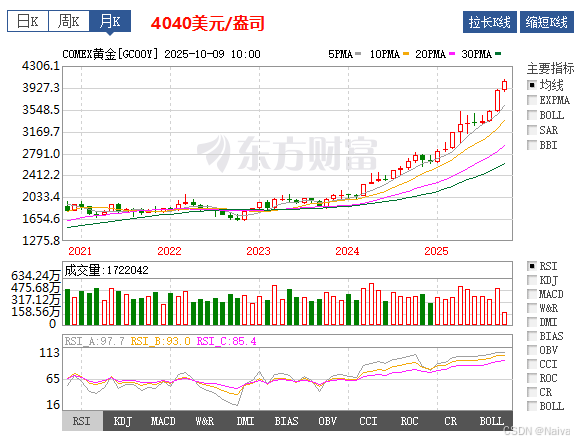Click the 10PMA orange legend swatch
The image size is (574, 442).
(406, 54)
